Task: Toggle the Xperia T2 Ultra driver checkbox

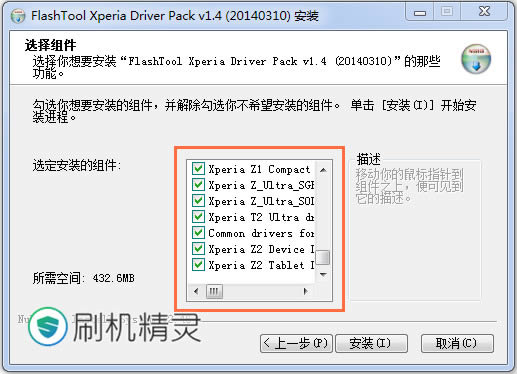Action: coord(198,217)
